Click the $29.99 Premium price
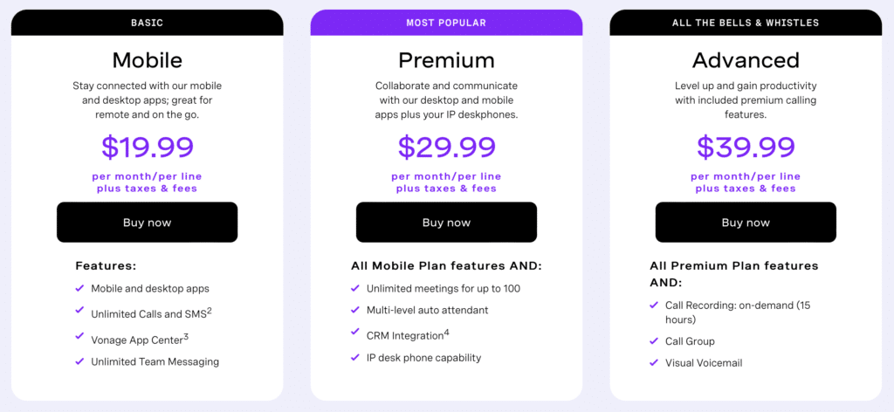The image size is (894, 412). pyautogui.click(x=446, y=147)
